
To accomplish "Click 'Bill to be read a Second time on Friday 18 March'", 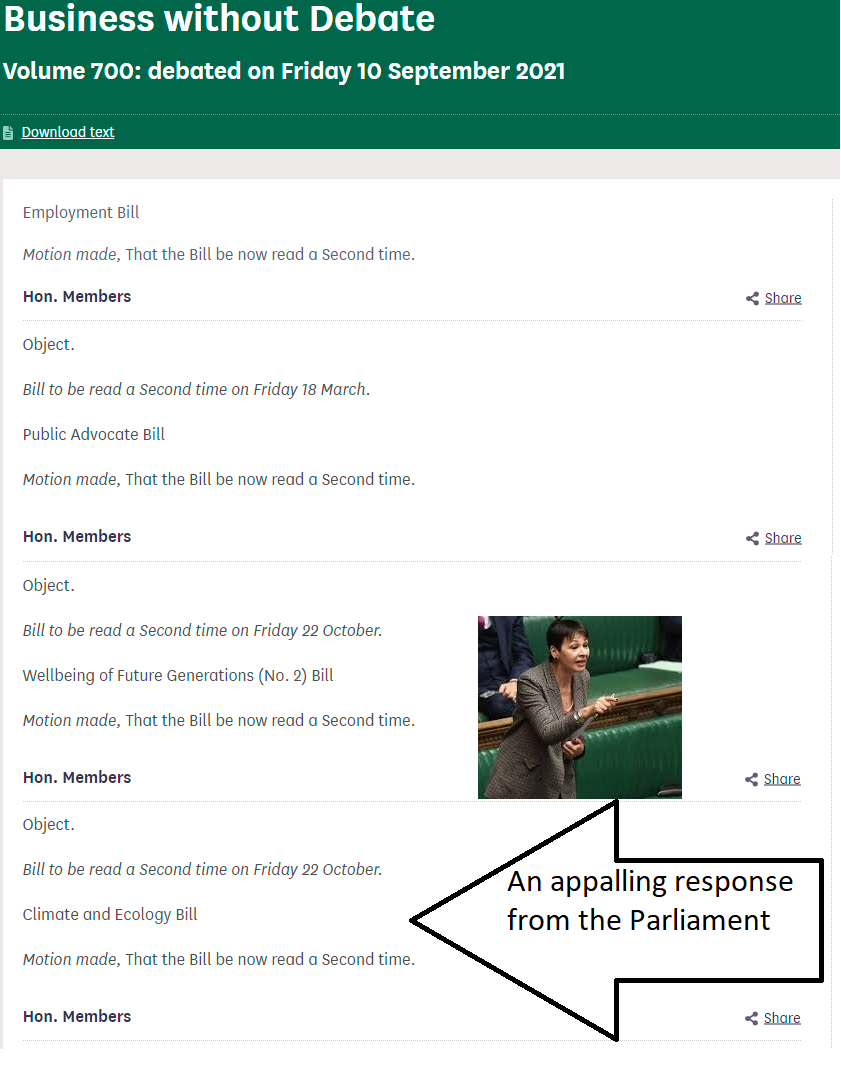I will [x=196, y=389].
